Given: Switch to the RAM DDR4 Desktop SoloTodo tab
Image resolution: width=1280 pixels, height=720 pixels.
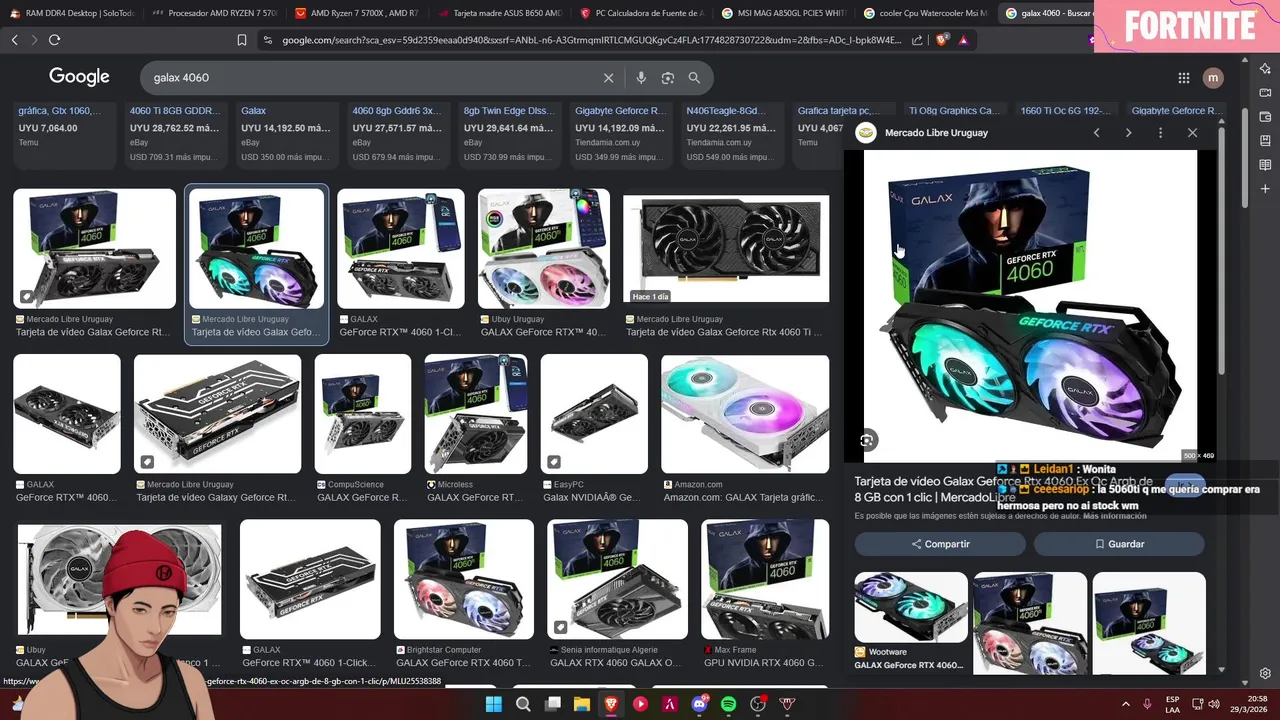Looking at the screenshot, I should pos(72,13).
